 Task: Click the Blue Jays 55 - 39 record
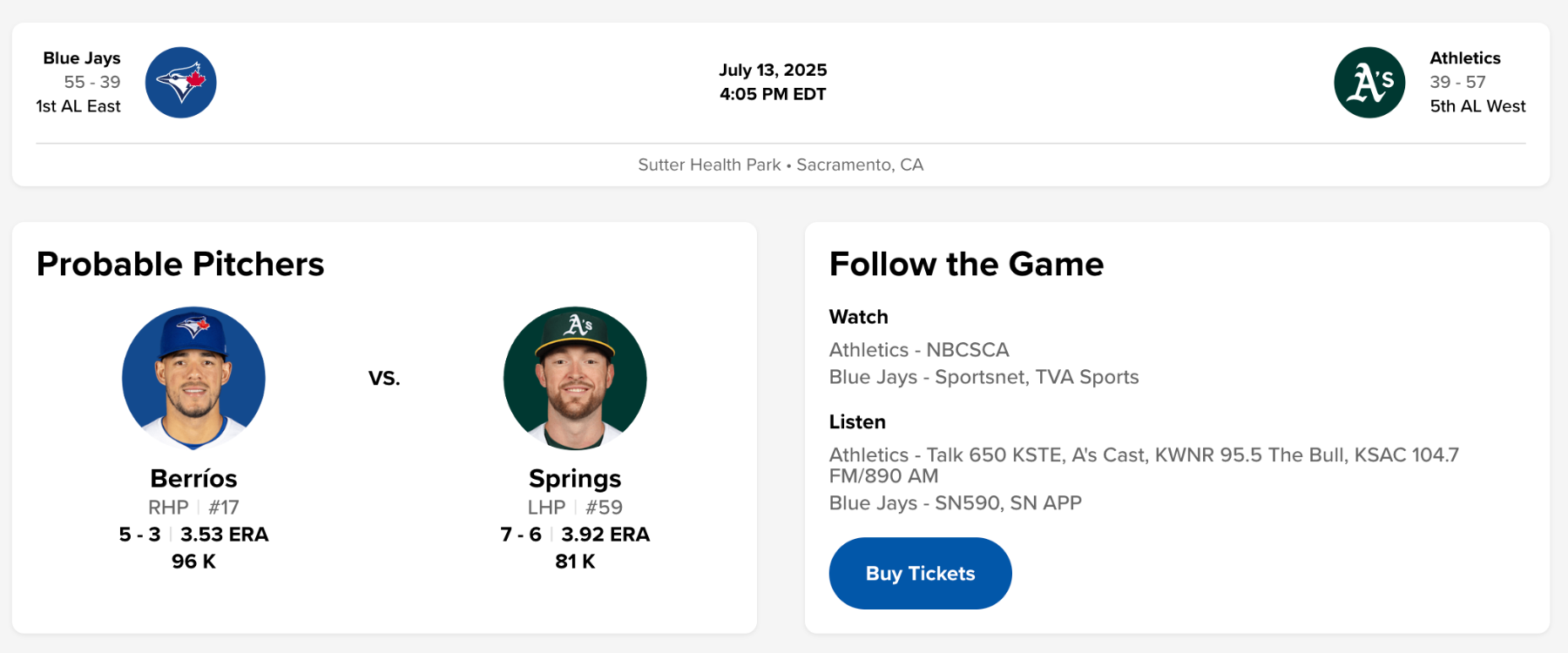pos(92,82)
